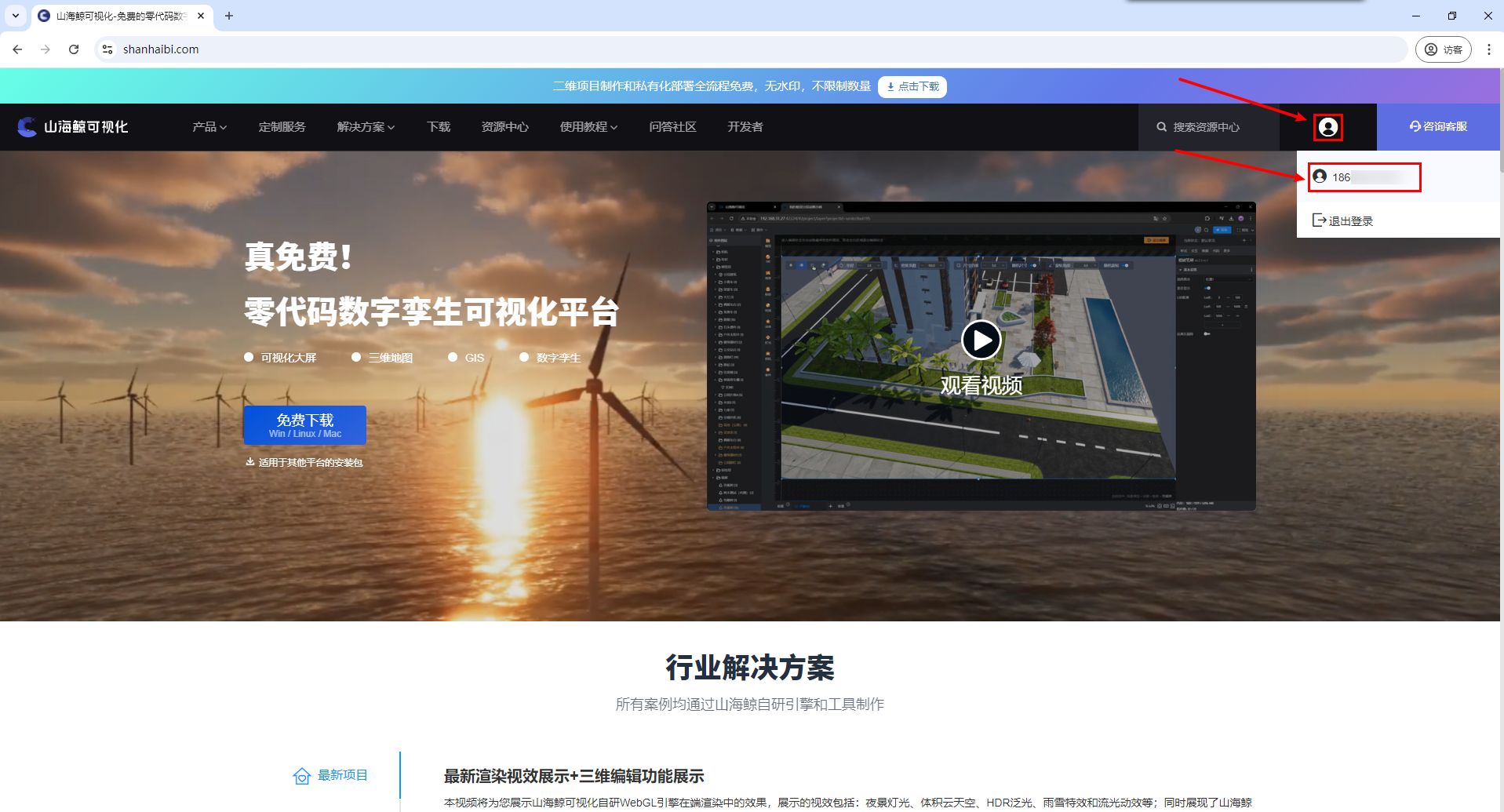Focus the 搜索资源中心 search field
Viewport: 1504px width, 812px height.
pos(1209,127)
